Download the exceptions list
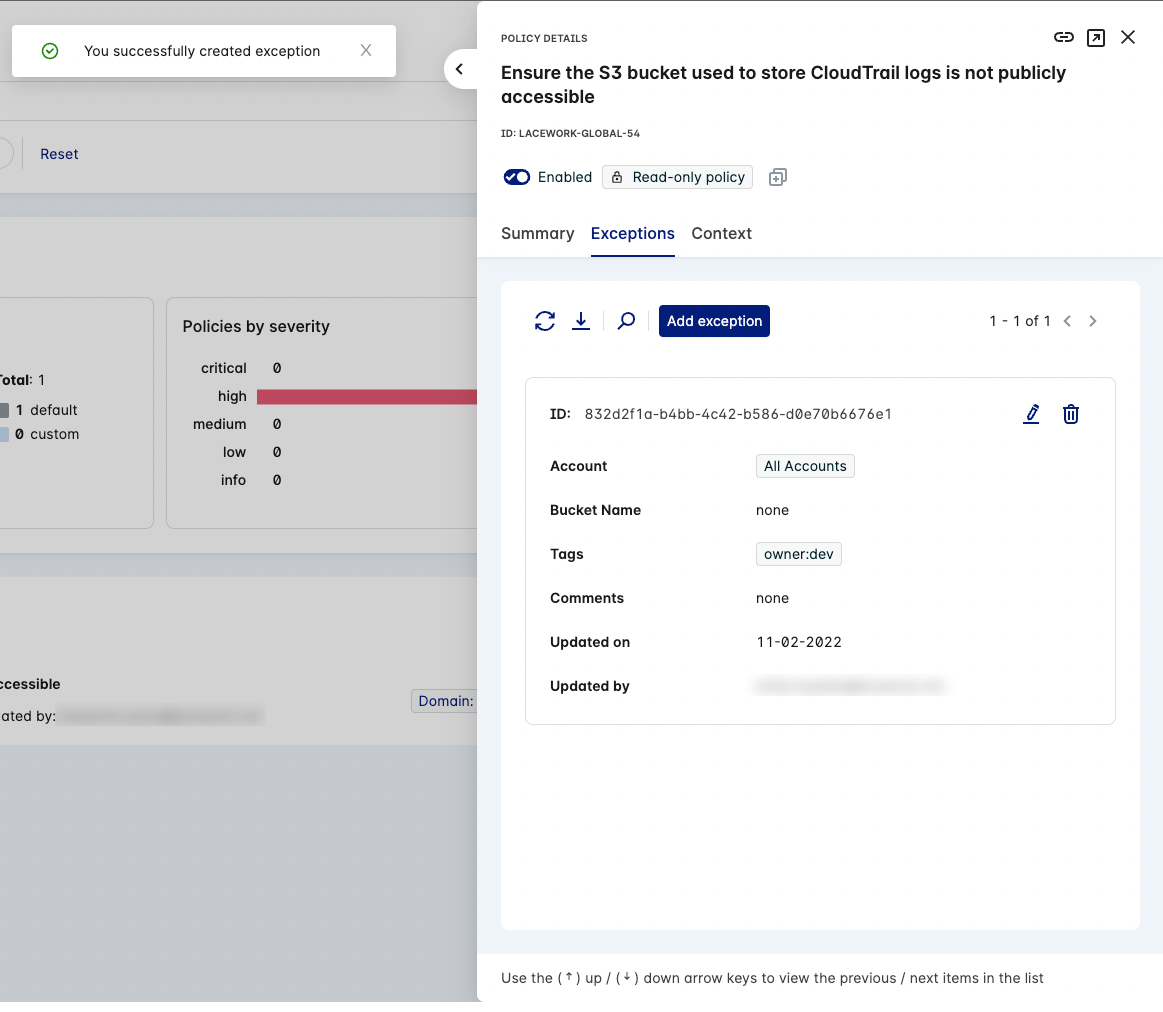Image resolution: width=1163 pixels, height=1012 pixels. (x=581, y=321)
